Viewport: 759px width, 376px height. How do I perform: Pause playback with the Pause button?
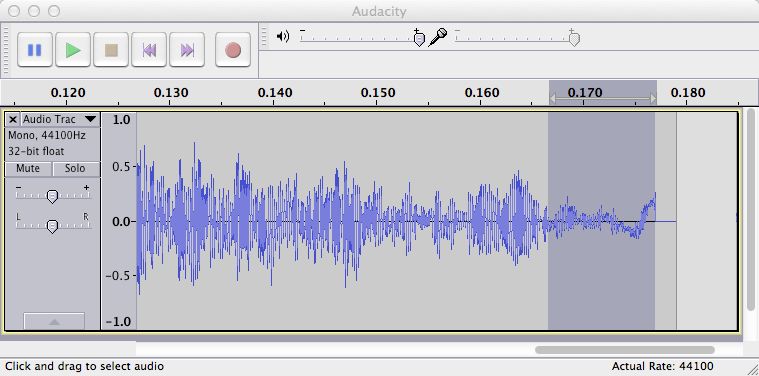tap(34, 50)
